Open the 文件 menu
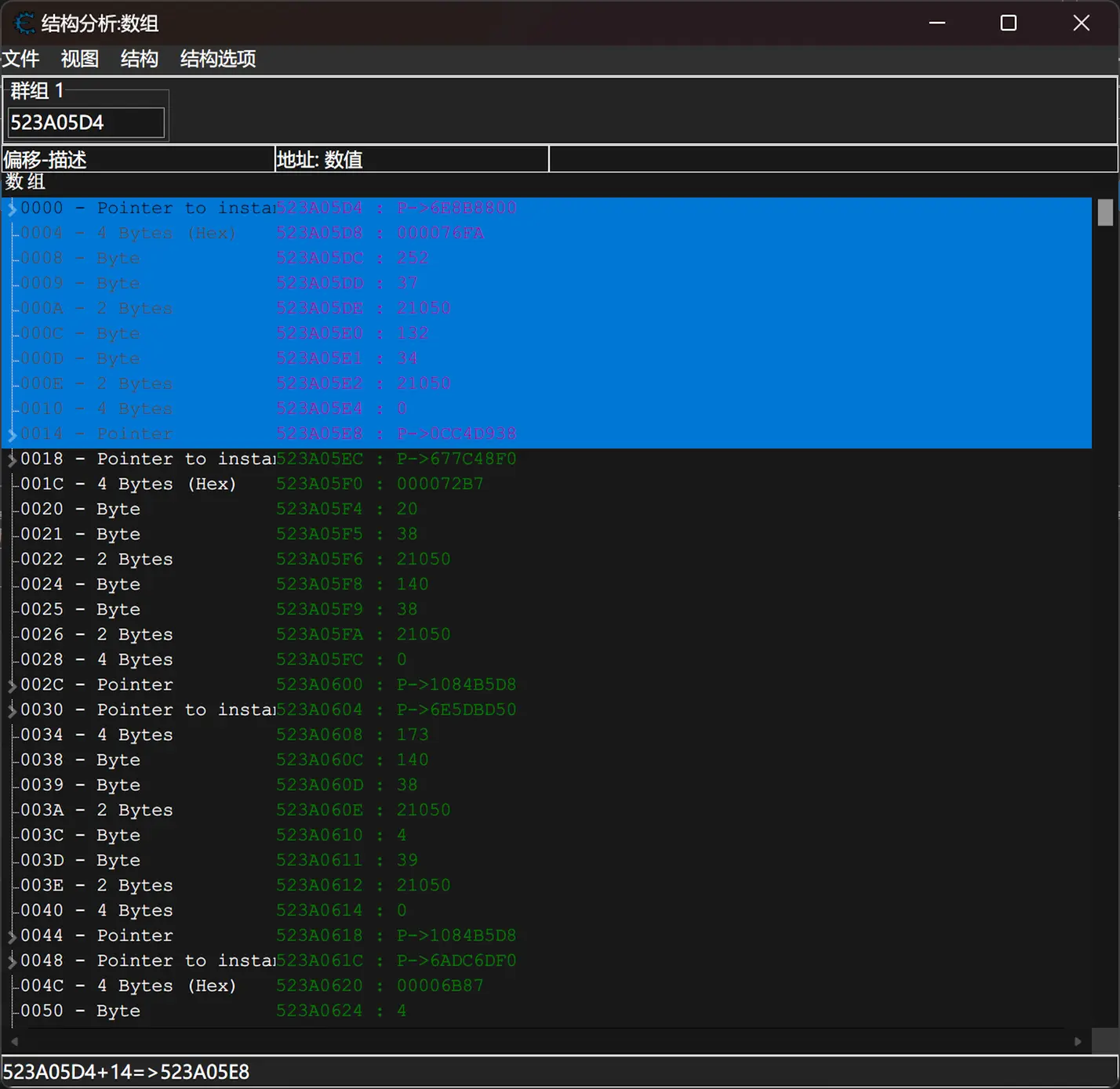Screen dimensions: 1120x1089 point(21,59)
